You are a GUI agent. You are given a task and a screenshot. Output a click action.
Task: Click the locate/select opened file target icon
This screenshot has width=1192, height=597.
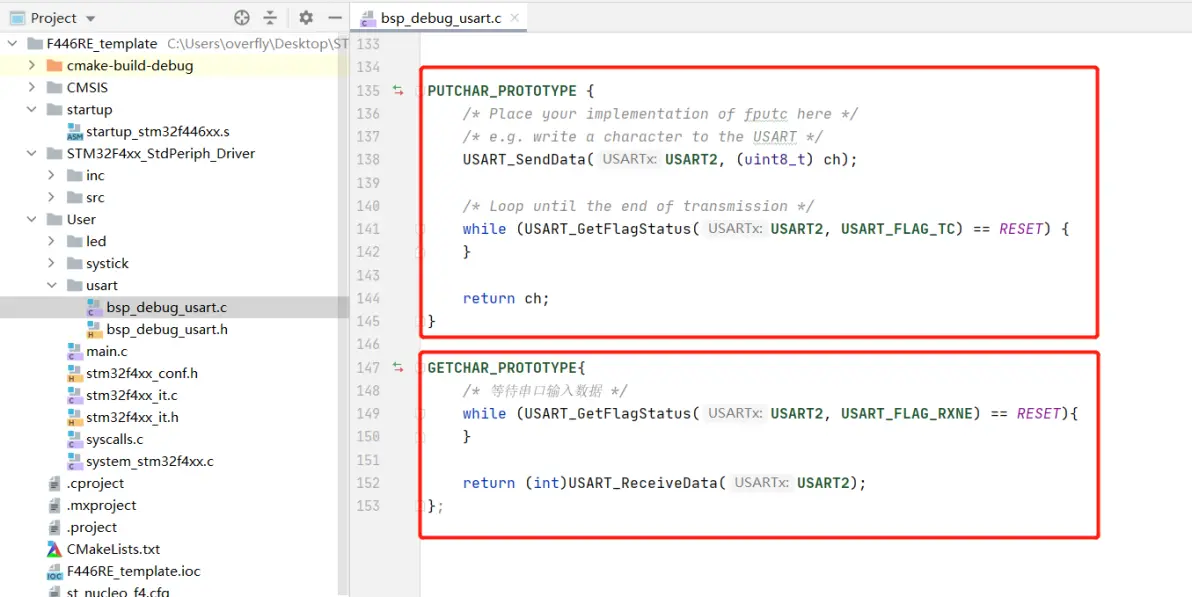241,18
